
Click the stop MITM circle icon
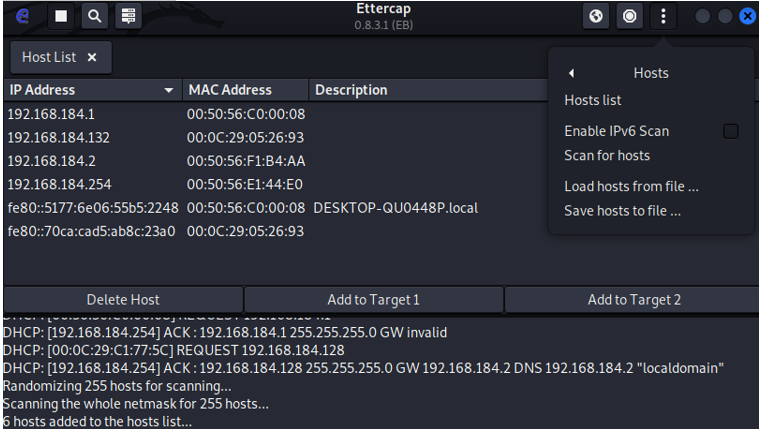[629, 16]
